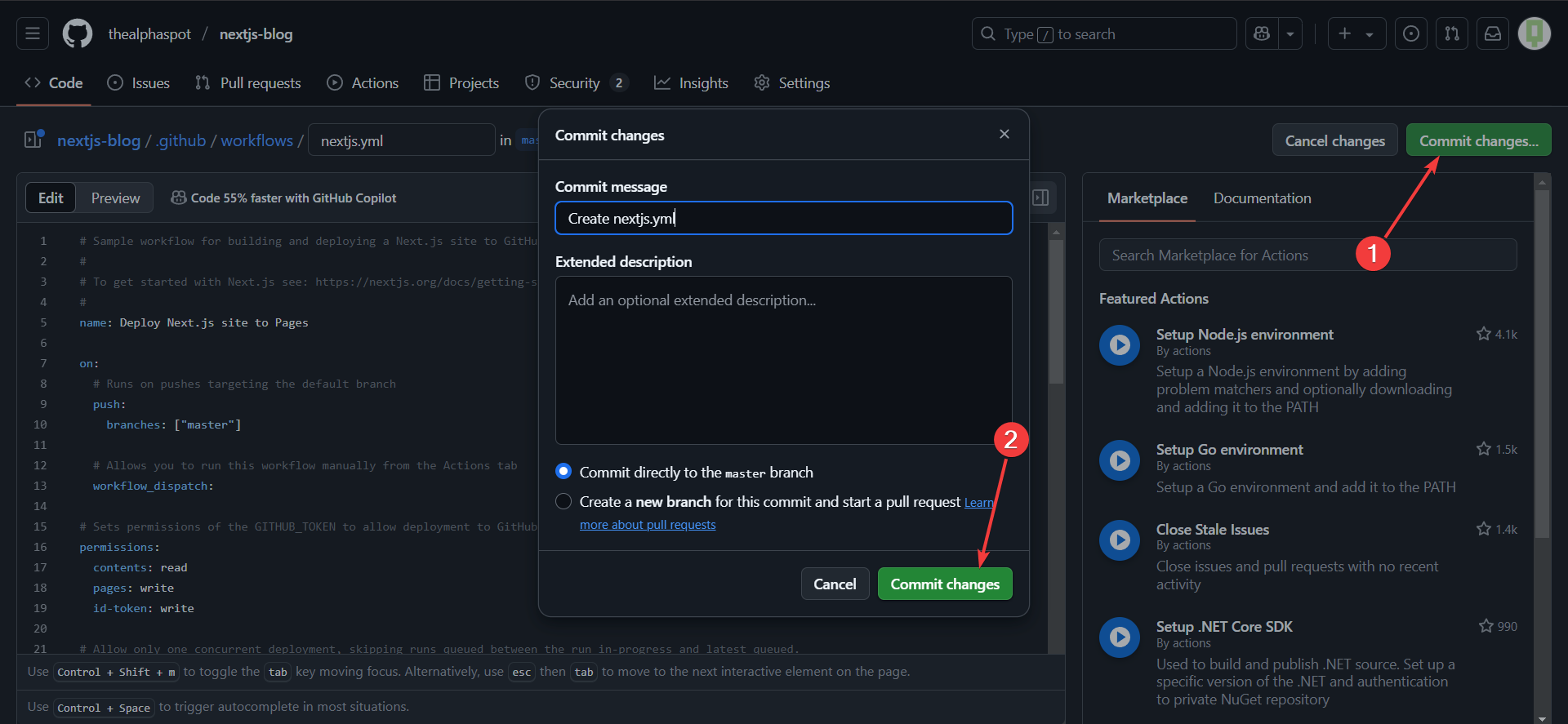Screen dimensions: 1568x724
Task: Expand the Copilot dropdown arrow
Action: coord(1290,33)
